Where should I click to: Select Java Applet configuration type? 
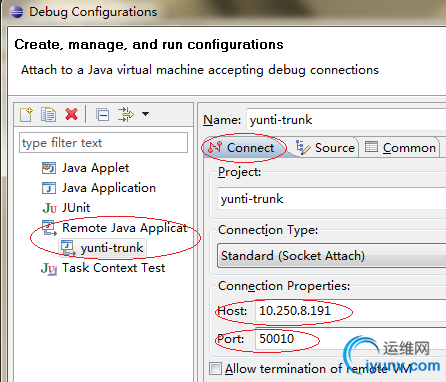[95, 168]
